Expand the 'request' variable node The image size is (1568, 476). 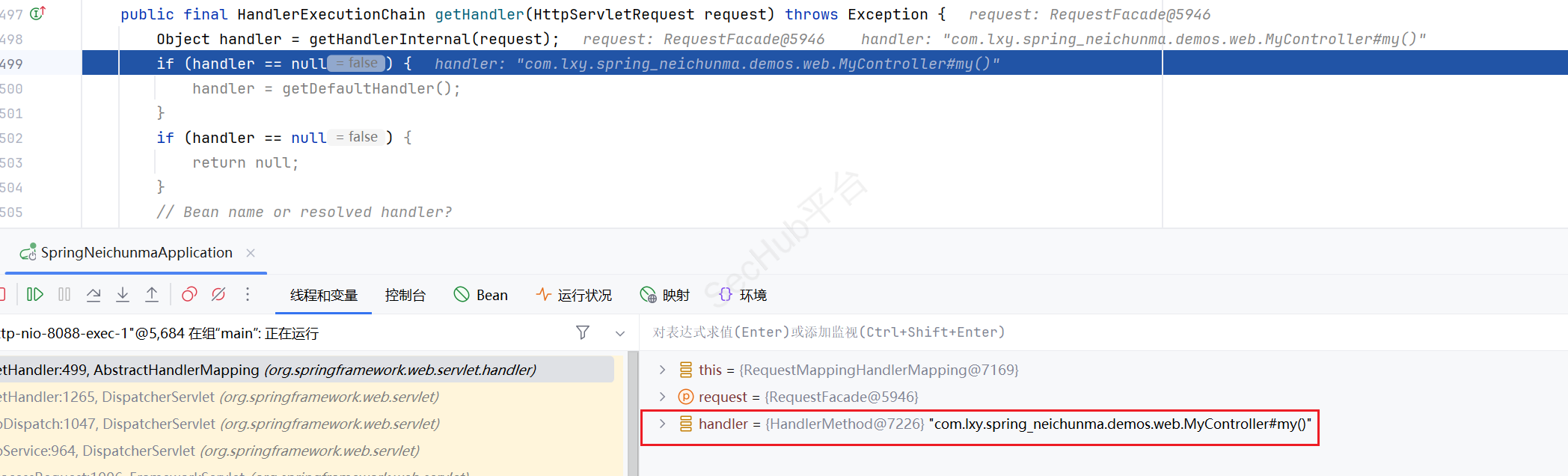[x=662, y=397]
